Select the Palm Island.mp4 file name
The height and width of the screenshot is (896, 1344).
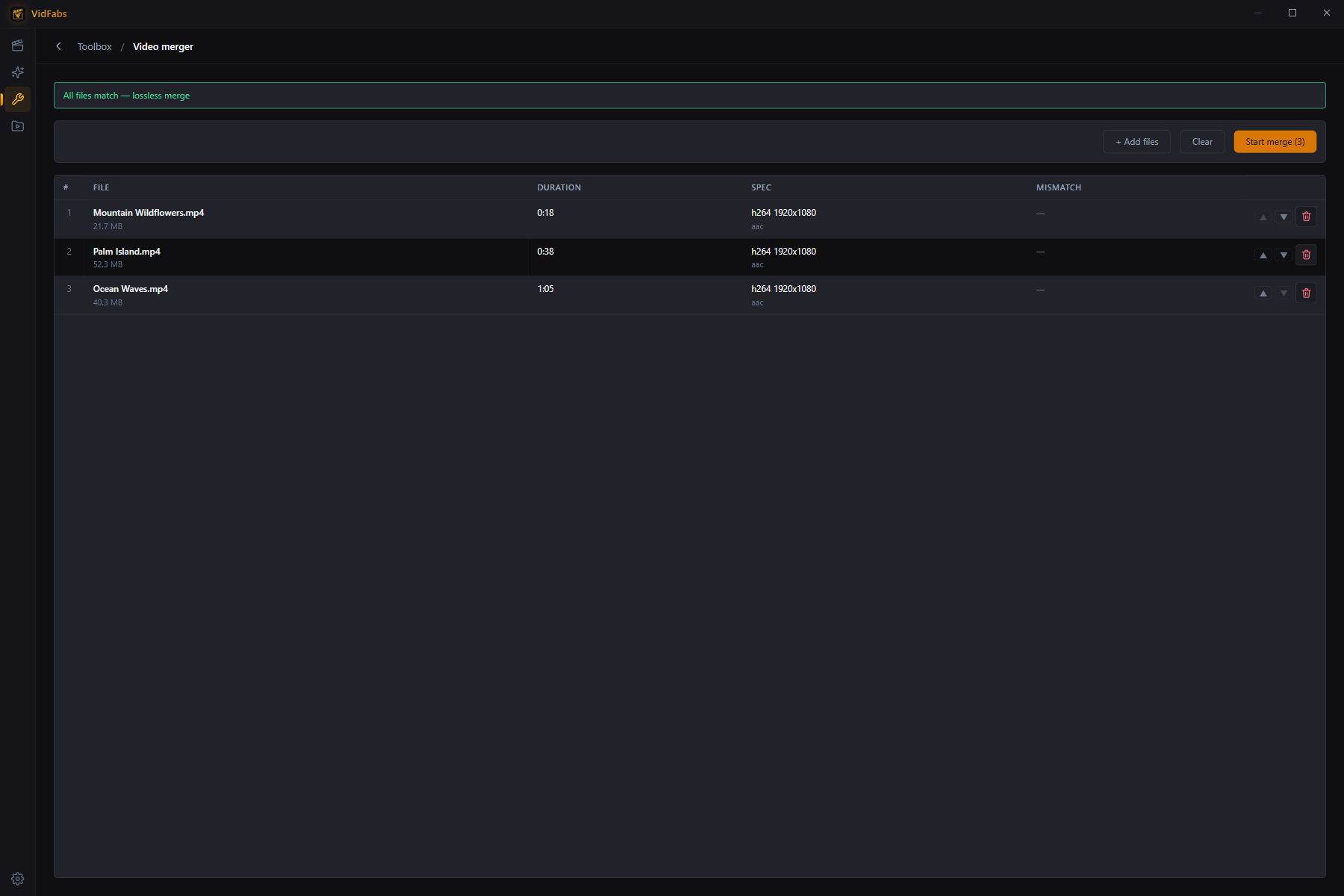click(x=127, y=252)
